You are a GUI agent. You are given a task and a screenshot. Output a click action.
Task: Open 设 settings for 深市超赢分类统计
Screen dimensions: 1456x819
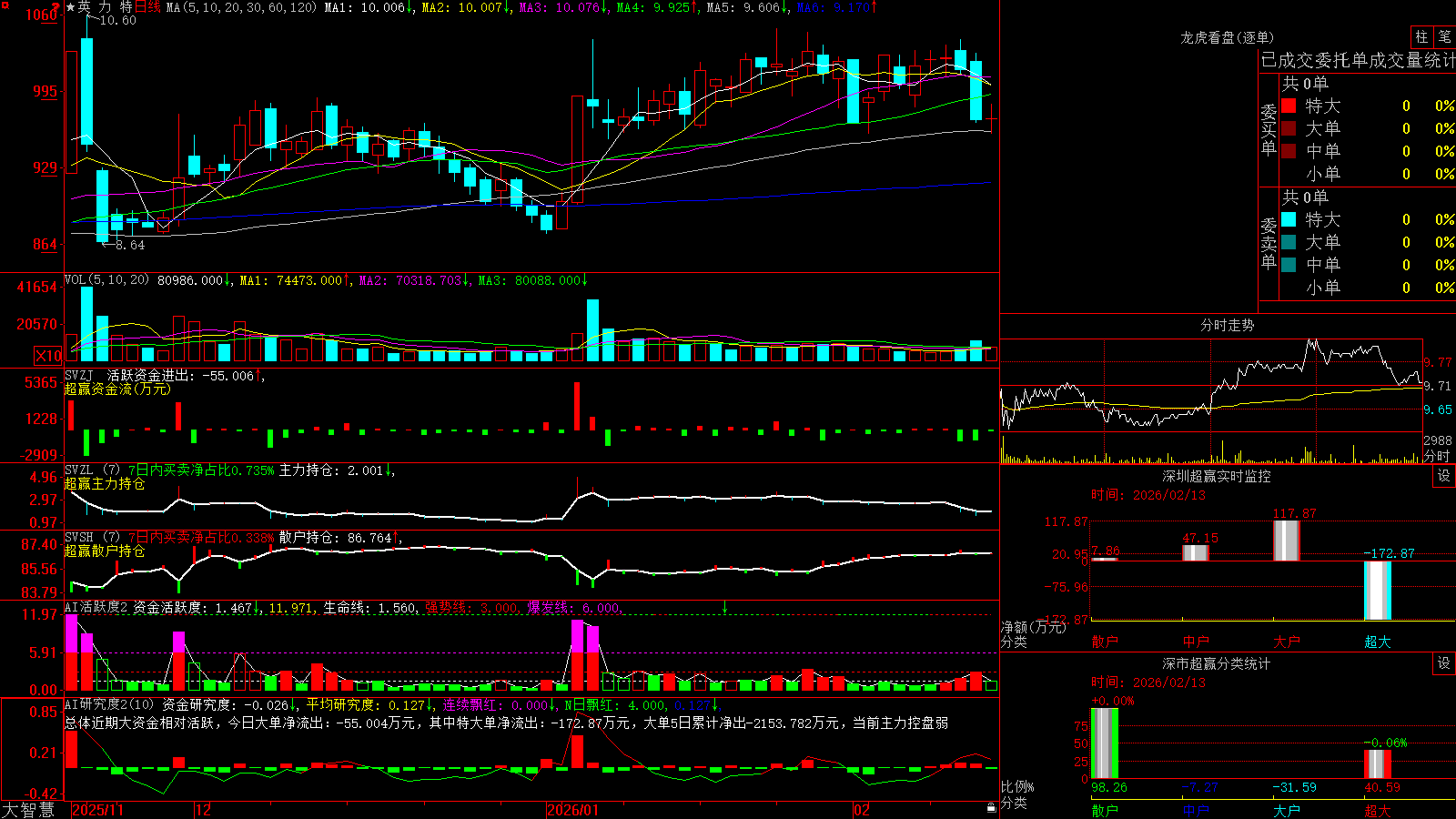click(1444, 663)
